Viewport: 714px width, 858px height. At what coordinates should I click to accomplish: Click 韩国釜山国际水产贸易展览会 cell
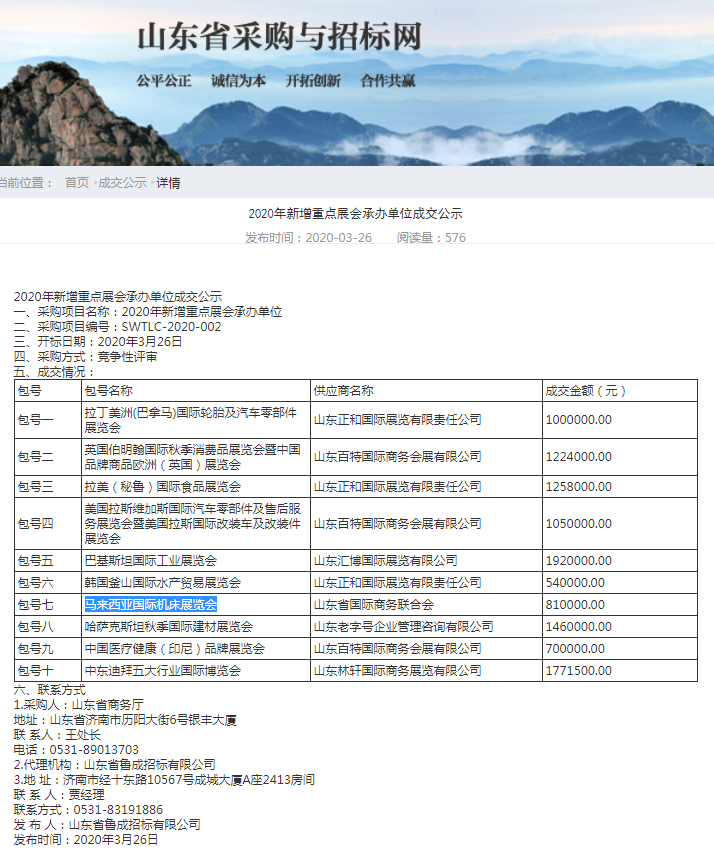coord(196,583)
